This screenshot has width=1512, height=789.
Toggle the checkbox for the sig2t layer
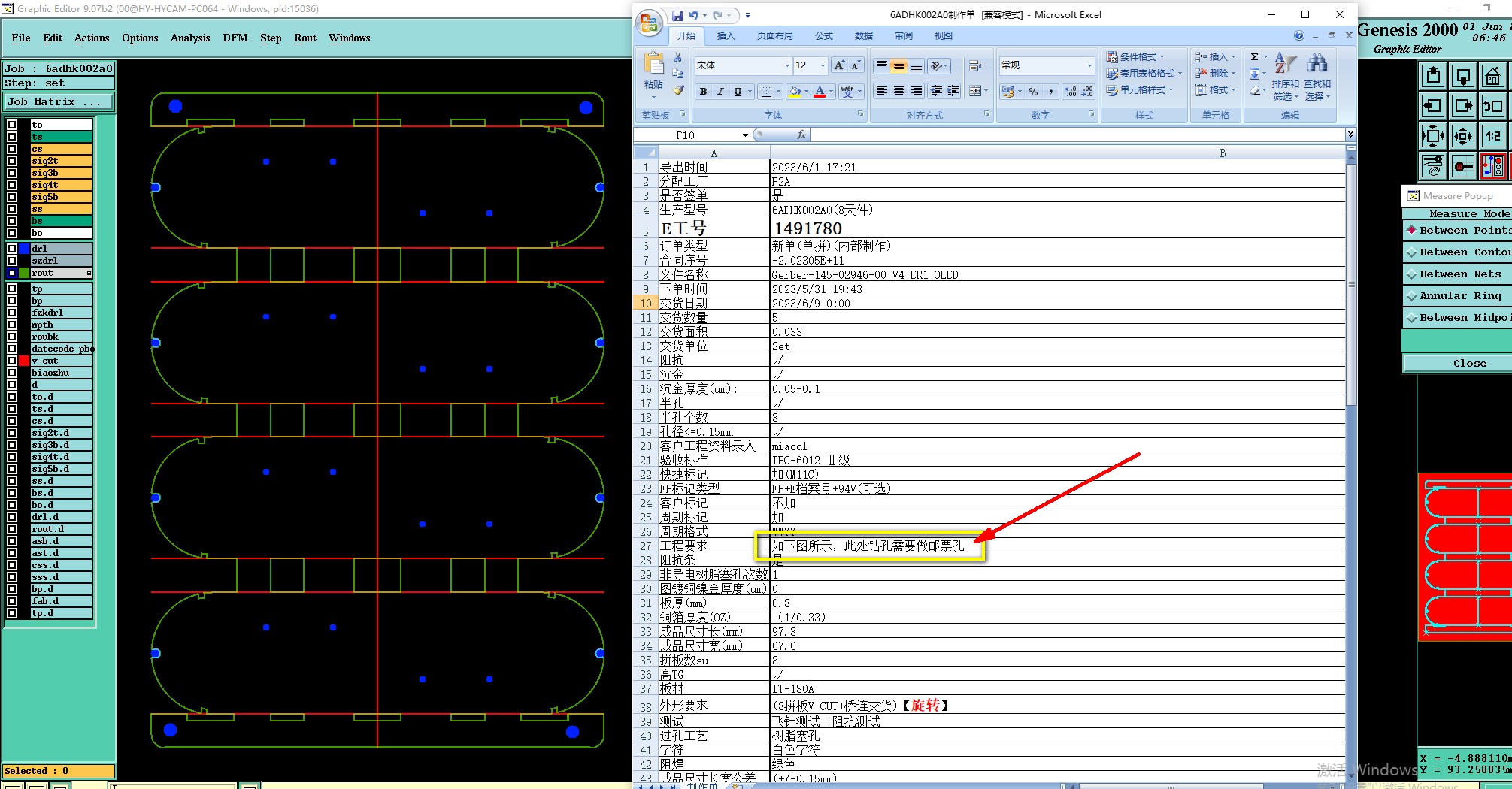12,161
